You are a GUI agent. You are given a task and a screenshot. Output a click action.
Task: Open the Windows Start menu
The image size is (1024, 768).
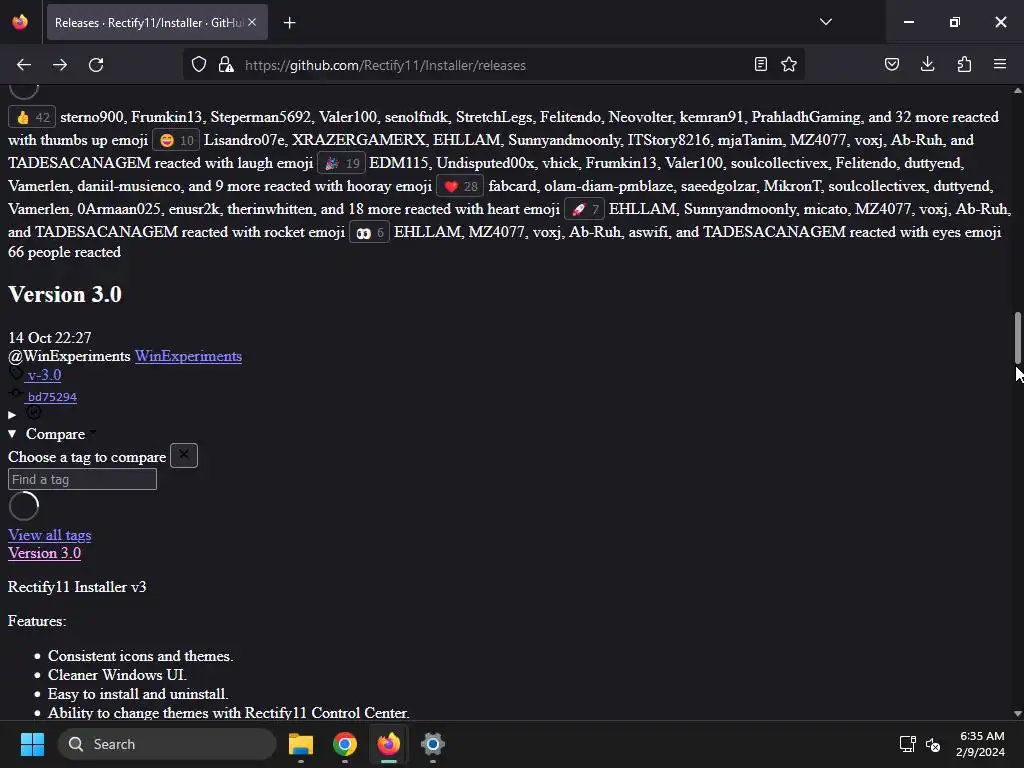pos(32,744)
